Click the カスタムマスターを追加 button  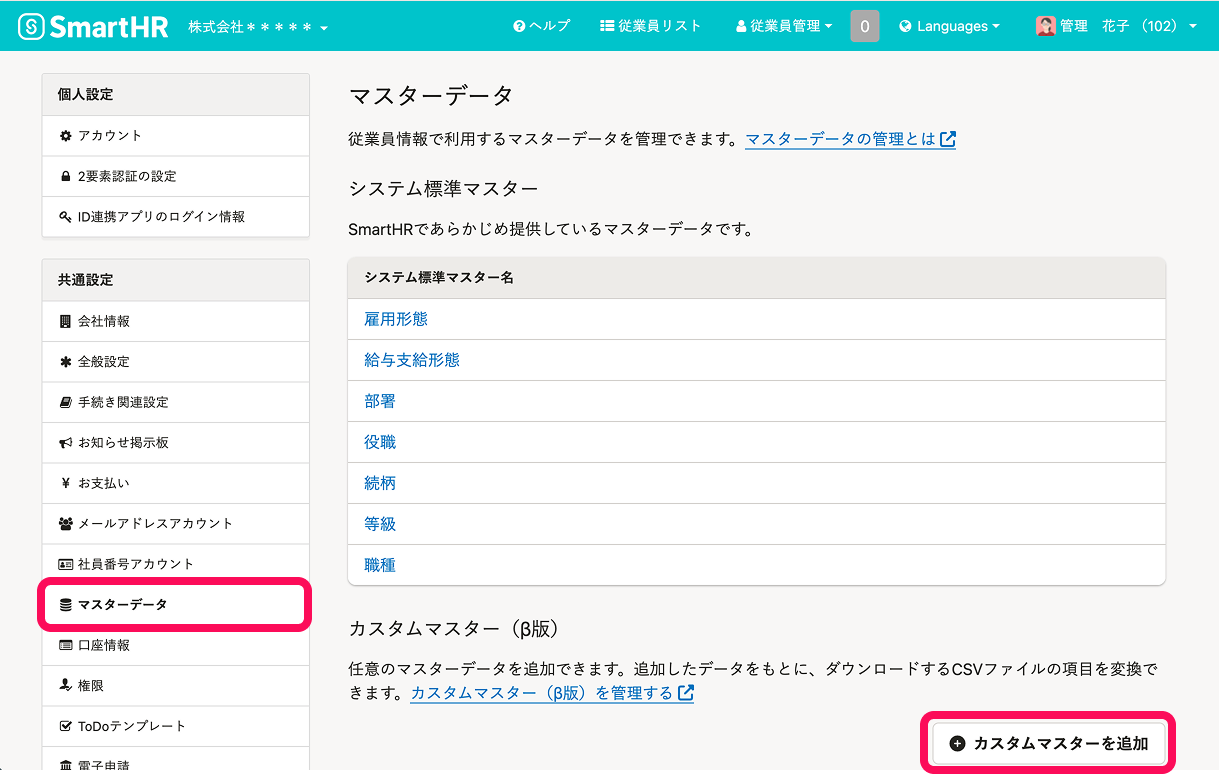[1049, 743]
